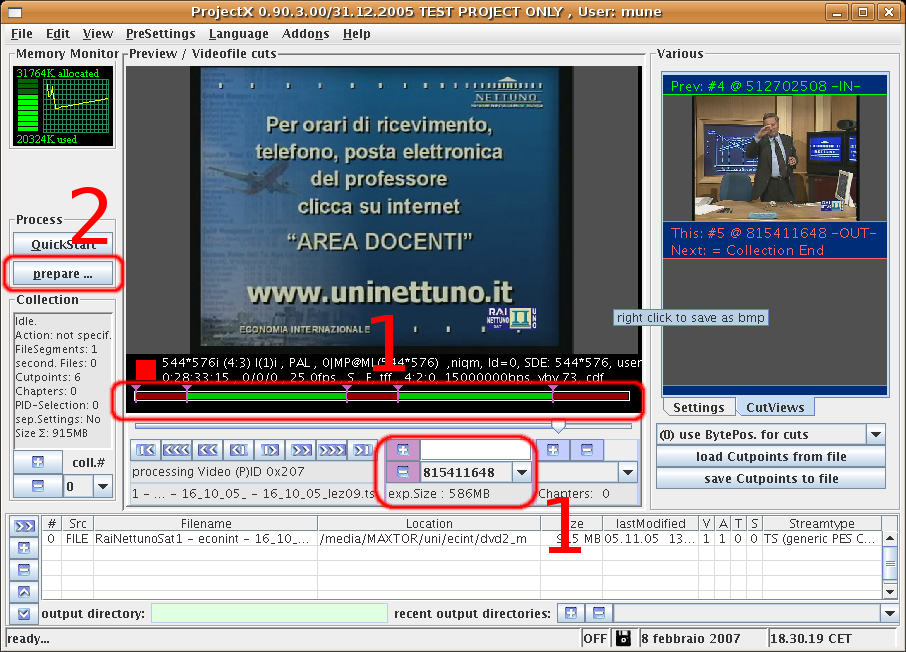Jump to last frame of preview
This screenshot has height=652, width=906.
pyautogui.click(x=363, y=450)
